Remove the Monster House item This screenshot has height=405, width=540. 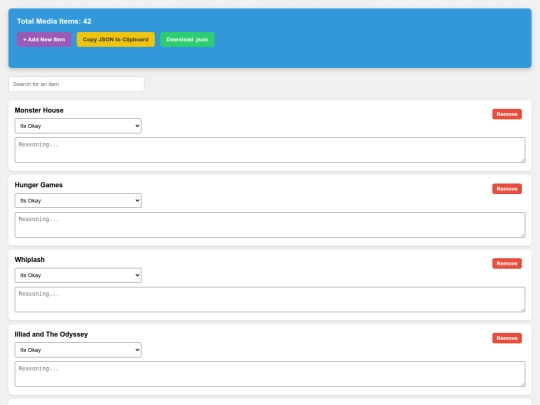click(507, 114)
